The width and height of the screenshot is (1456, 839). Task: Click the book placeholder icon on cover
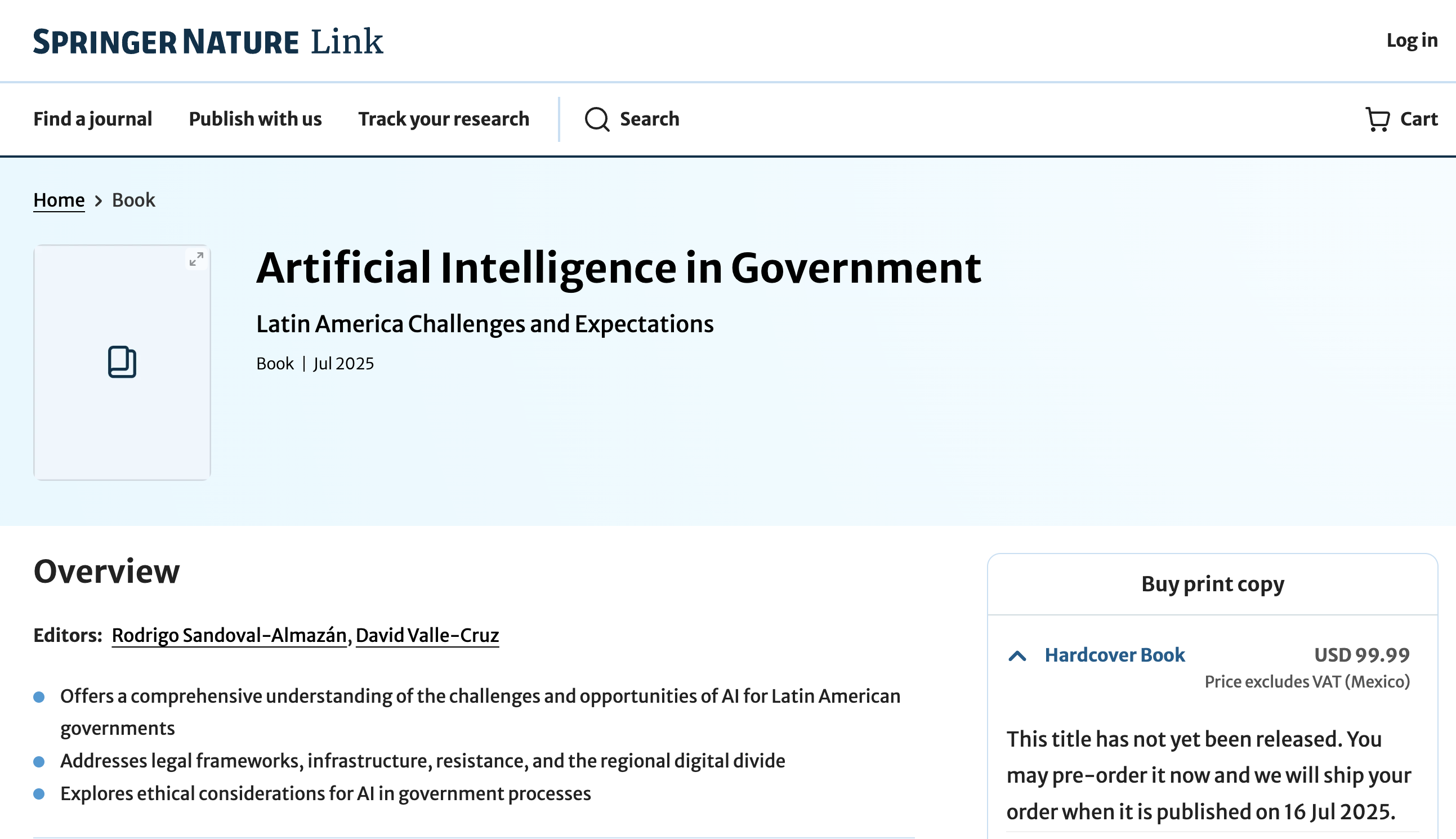(122, 362)
